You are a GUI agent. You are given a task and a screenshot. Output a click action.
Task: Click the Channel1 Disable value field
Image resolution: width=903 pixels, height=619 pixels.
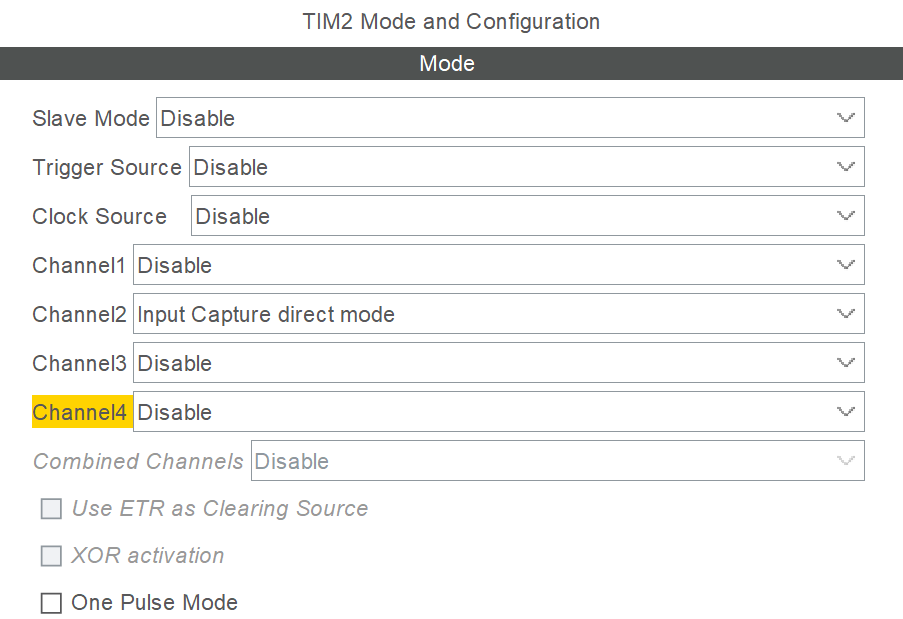(x=499, y=265)
